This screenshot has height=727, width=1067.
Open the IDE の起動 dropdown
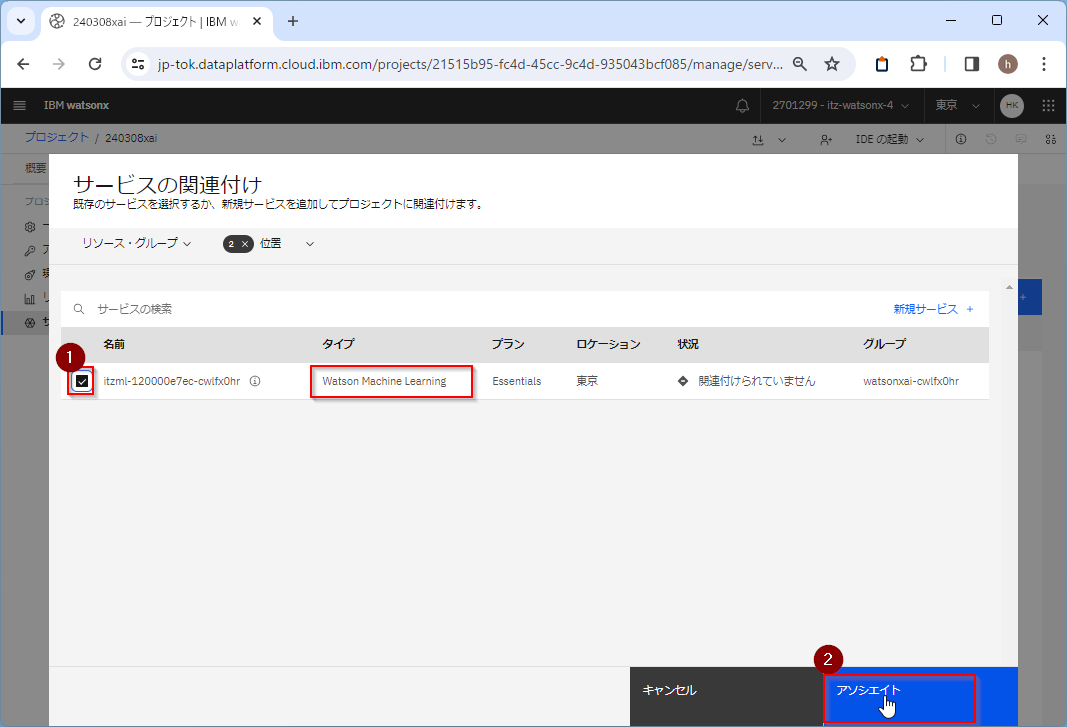click(x=887, y=139)
